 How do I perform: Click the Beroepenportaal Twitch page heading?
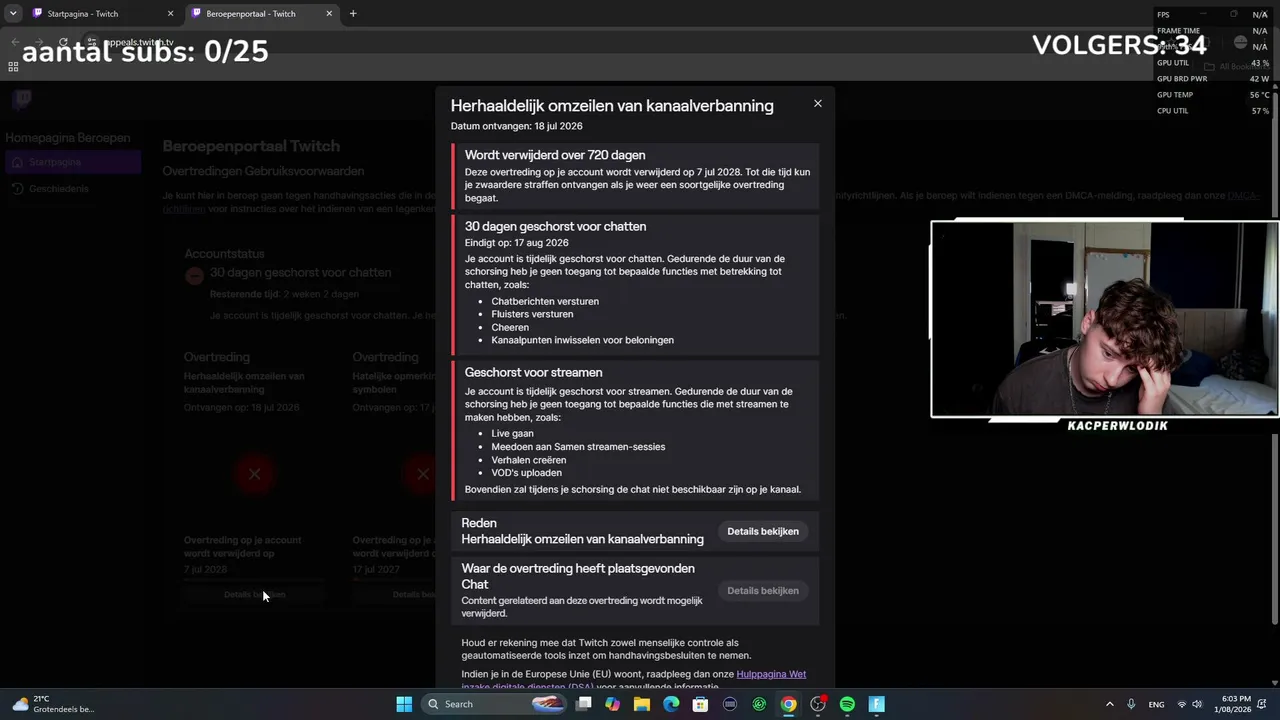(x=251, y=146)
